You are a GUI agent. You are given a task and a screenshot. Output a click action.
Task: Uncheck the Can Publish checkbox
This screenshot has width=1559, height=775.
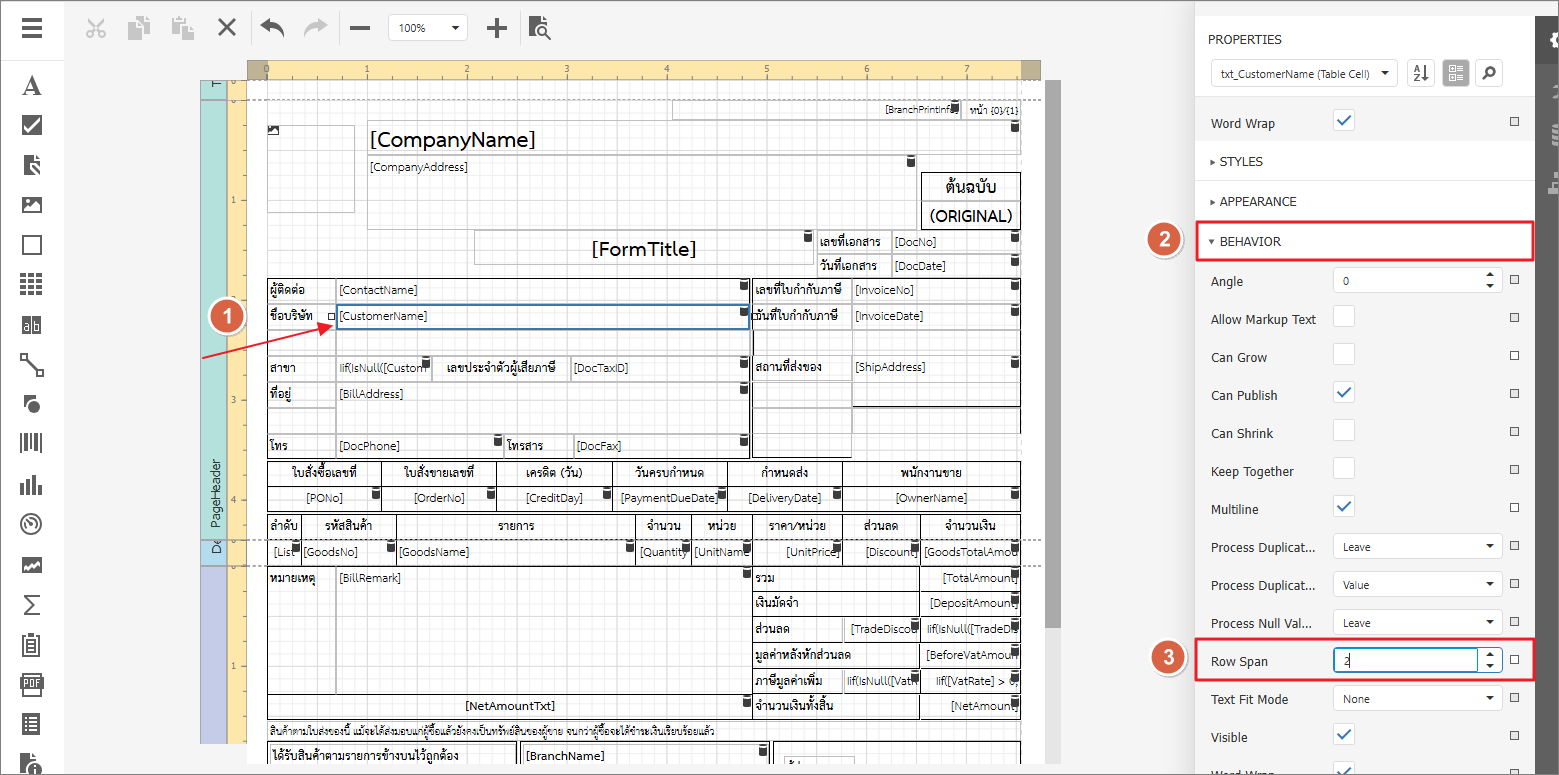(x=1344, y=393)
